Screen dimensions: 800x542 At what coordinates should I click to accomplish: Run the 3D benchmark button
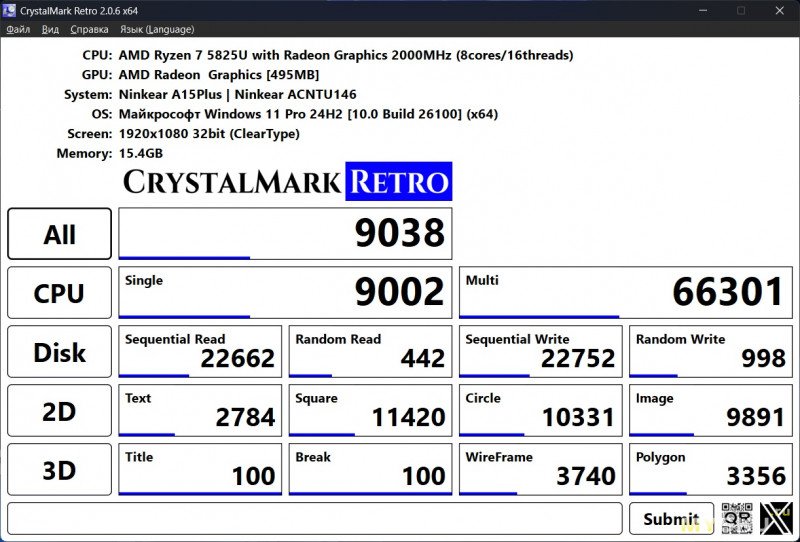(x=60, y=470)
